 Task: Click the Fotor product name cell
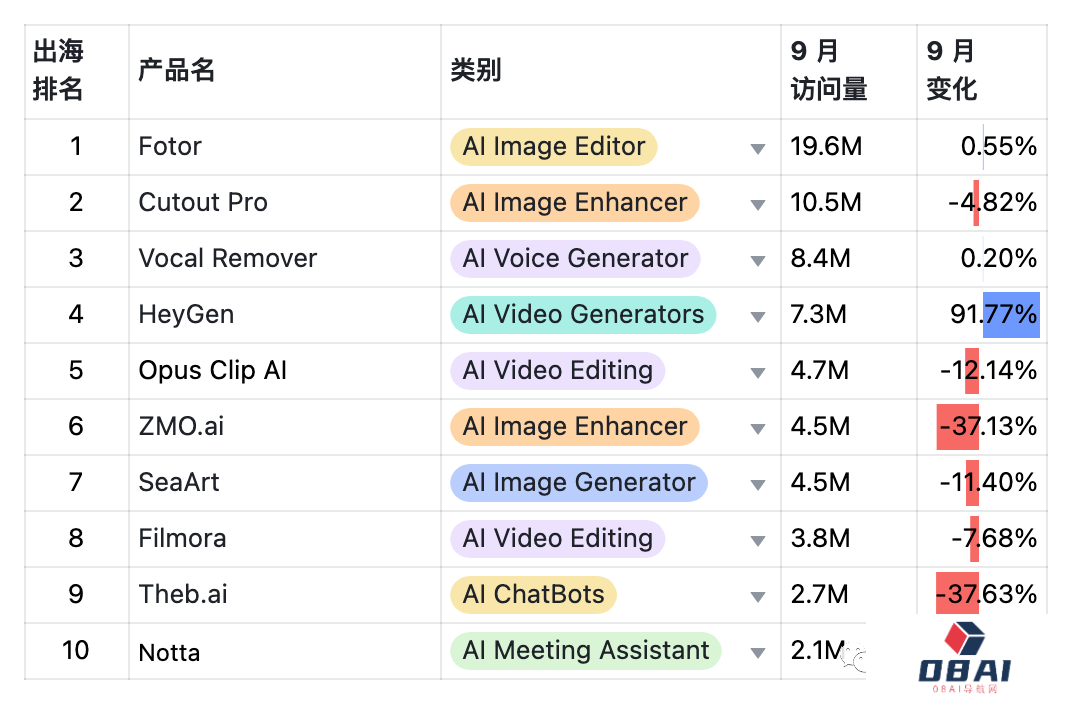tap(284, 147)
